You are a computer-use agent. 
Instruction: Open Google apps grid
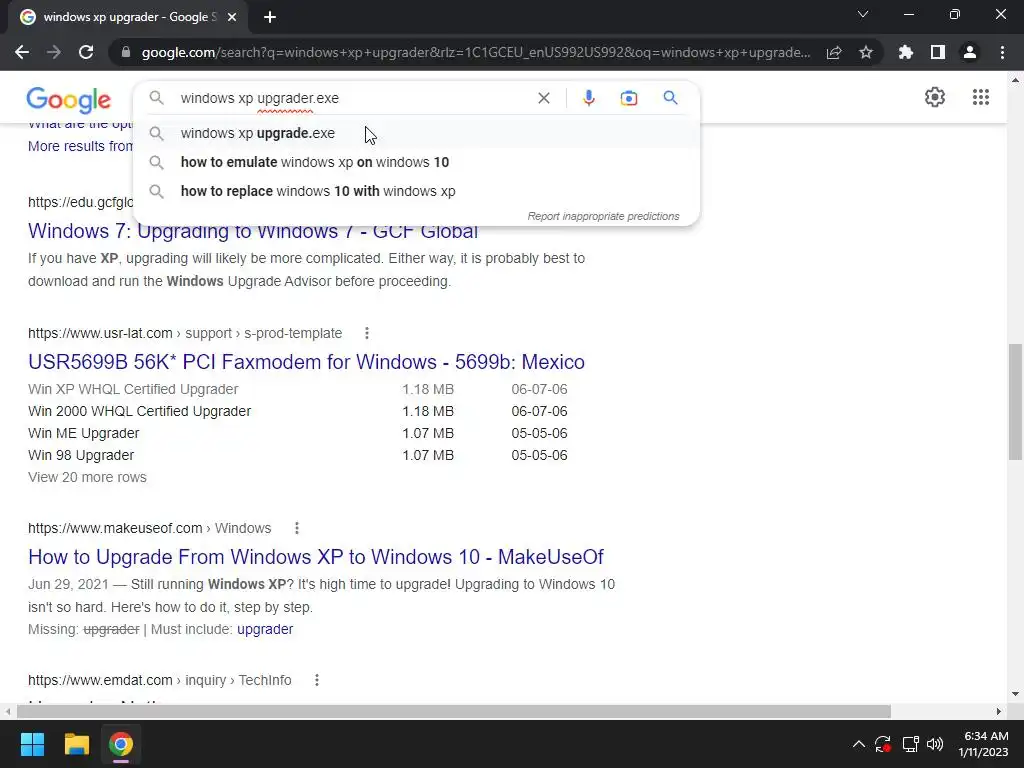[x=980, y=97]
